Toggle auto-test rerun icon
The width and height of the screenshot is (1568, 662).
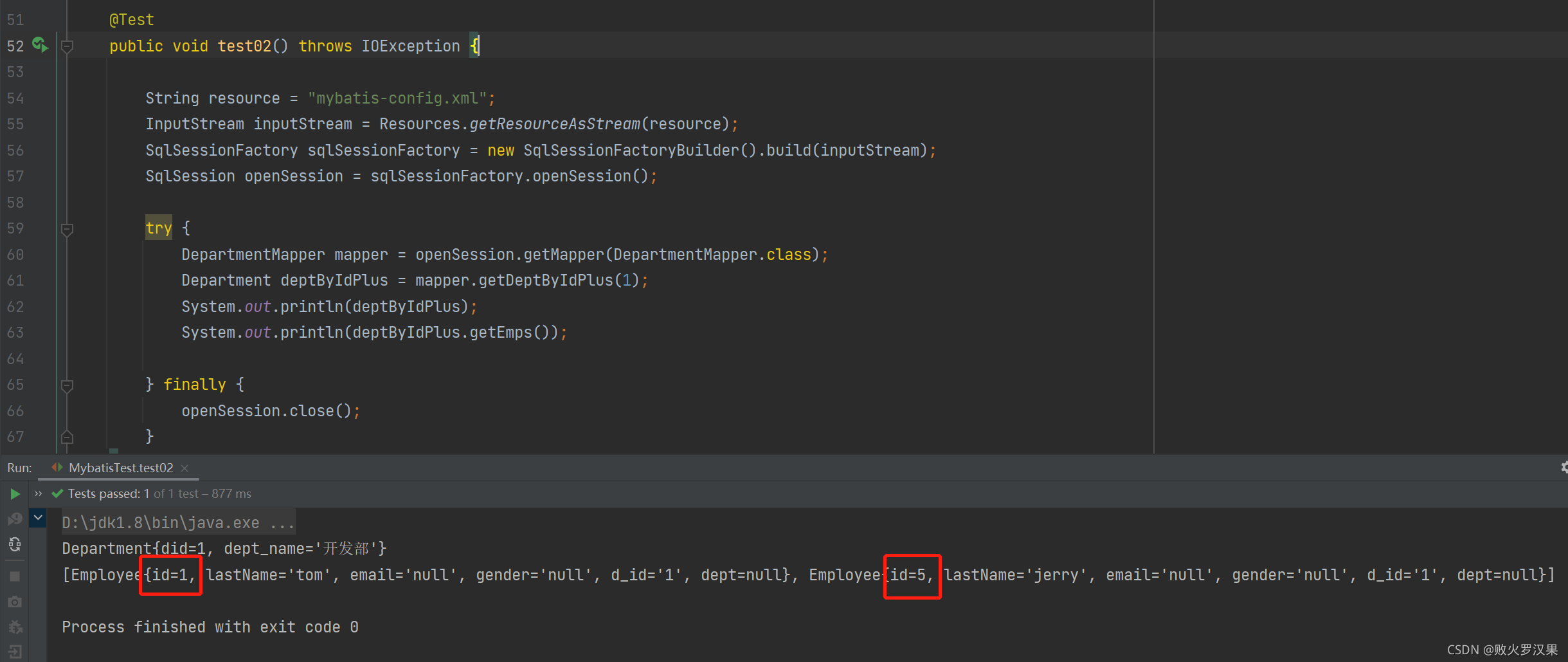(x=15, y=545)
